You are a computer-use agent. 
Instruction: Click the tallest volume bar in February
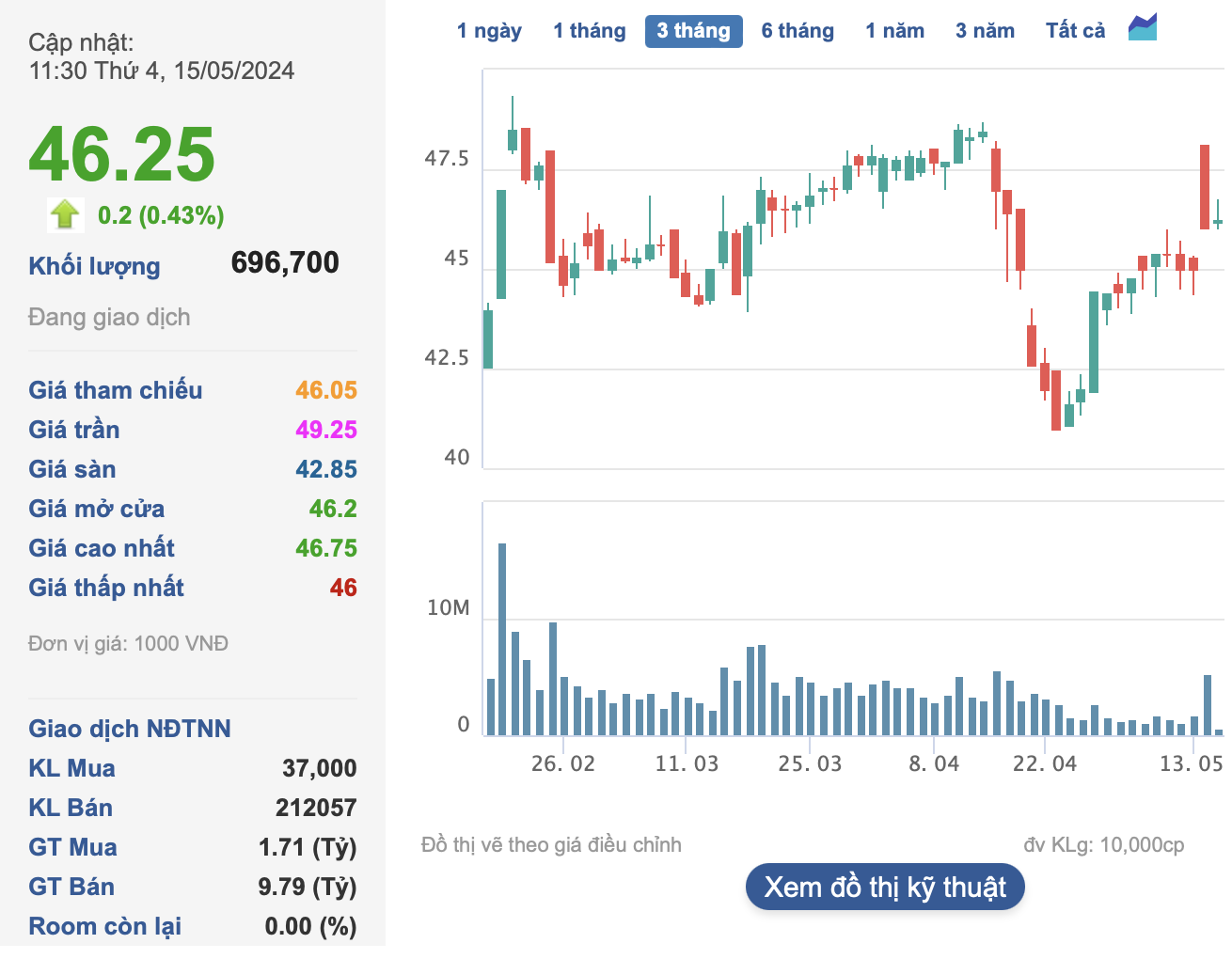tap(502, 639)
